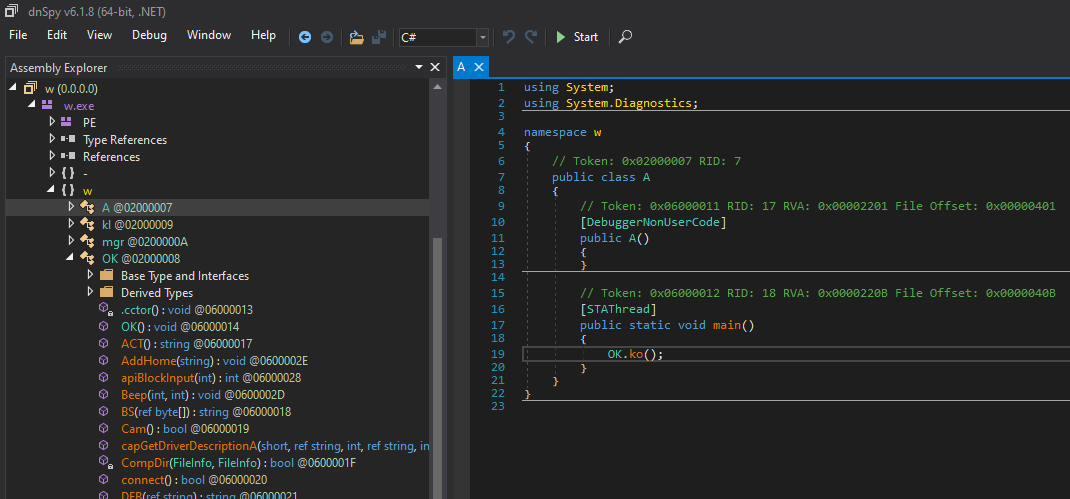Expand the Type References node
Viewport: 1070px width, 499px height.
pos(52,140)
